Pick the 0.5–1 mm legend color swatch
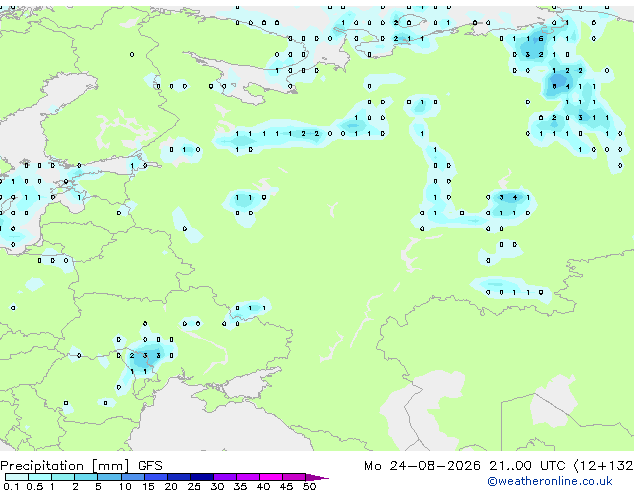634x490 pixels. [40, 477]
